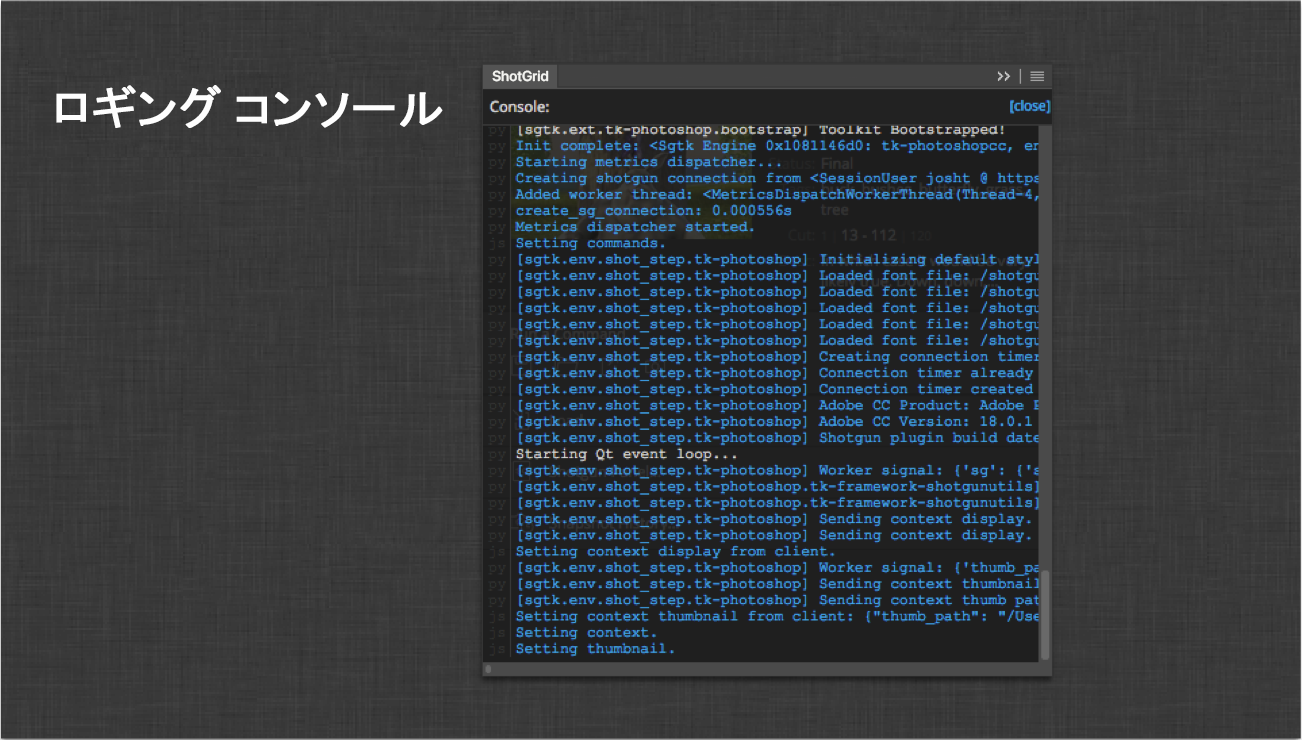The height and width of the screenshot is (740, 1302).
Task: Select the "Sending context thumbnail" log line
Action: tap(777, 584)
